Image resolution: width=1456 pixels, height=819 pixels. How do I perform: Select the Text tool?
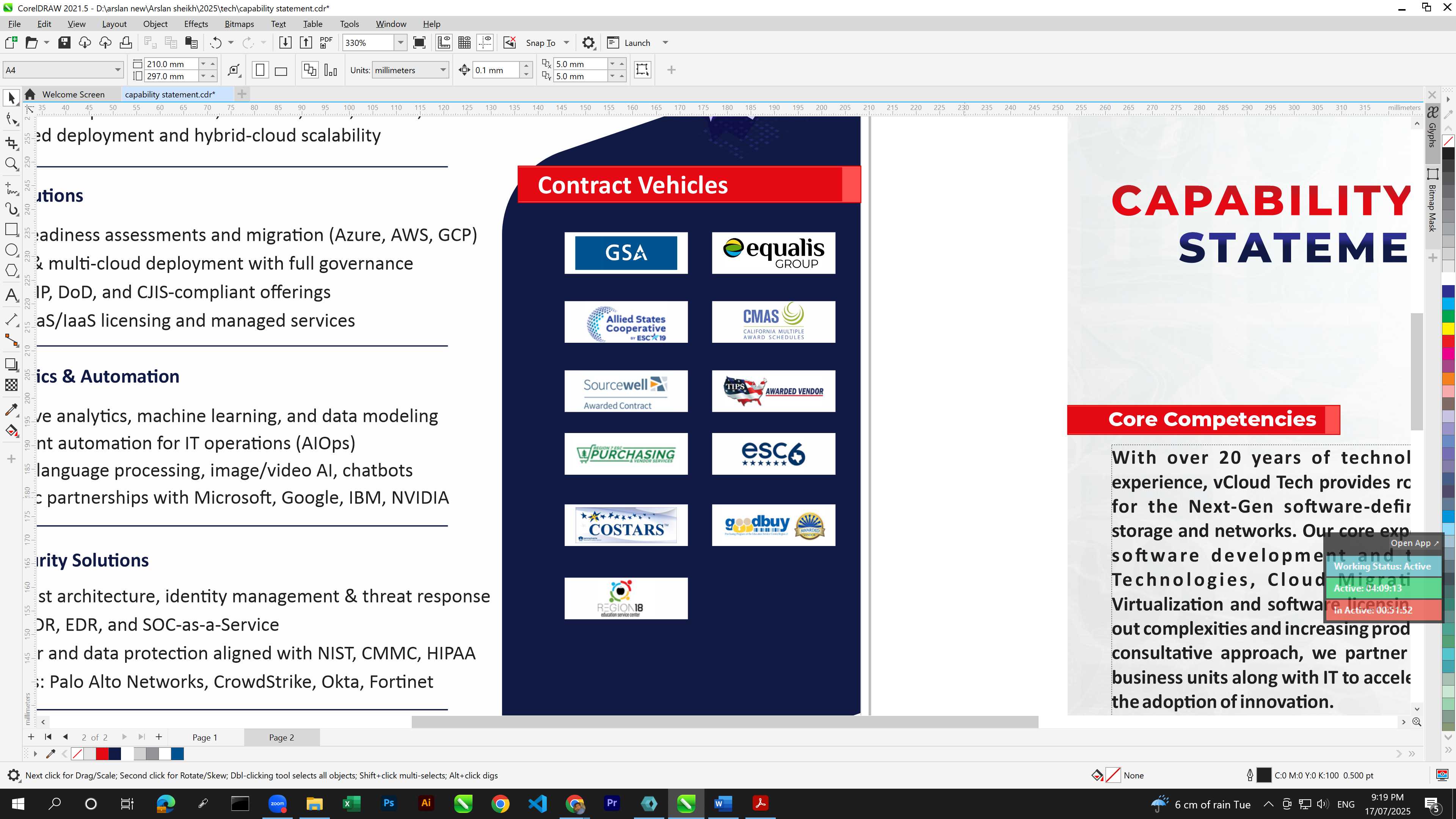pos(11,295)
